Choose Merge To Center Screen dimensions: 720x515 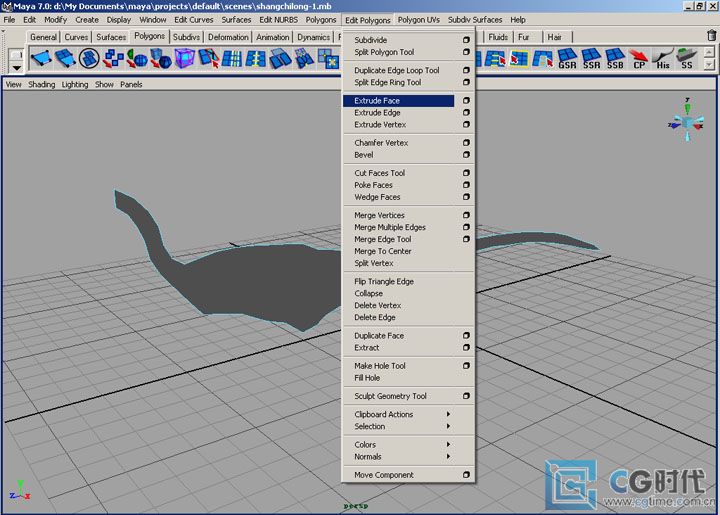[382, 252]
